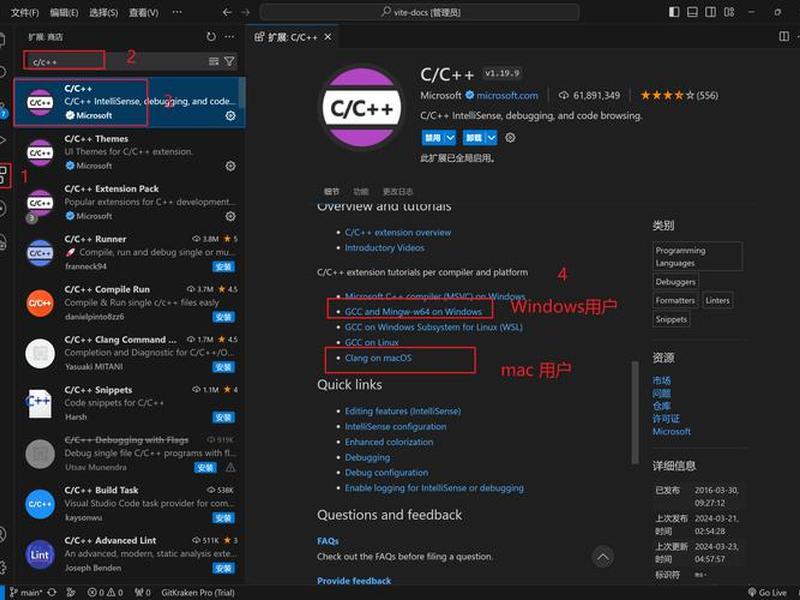Open manage gear for C/C++ extension

(230, 116)
